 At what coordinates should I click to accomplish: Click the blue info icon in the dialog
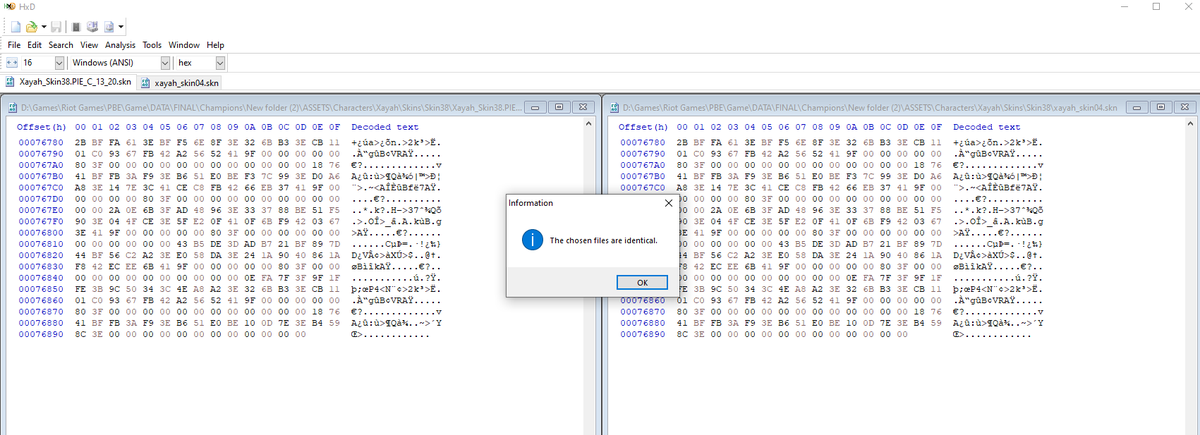click(535, 240)
